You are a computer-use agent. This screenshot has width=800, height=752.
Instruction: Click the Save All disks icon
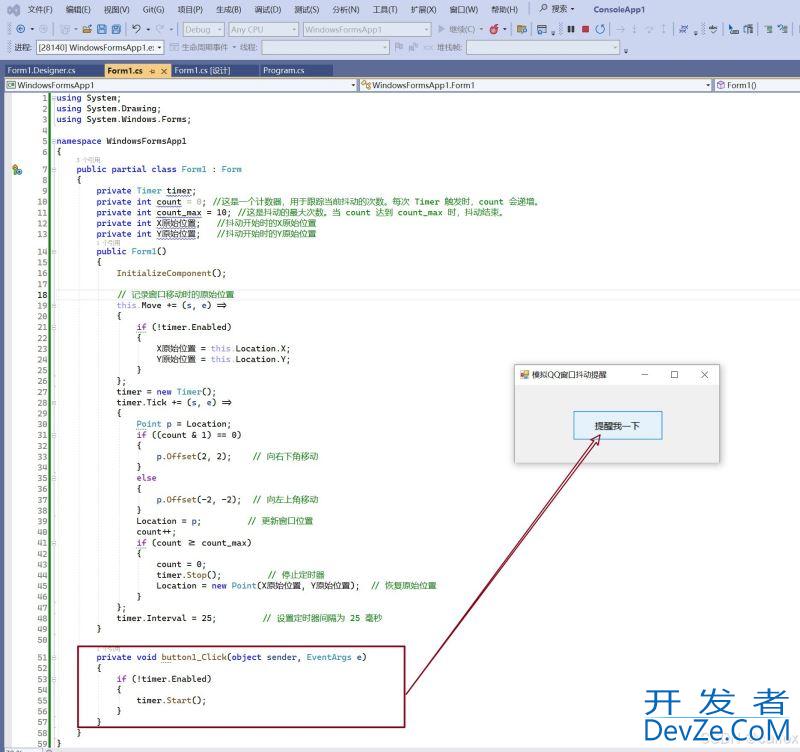click(x=116, y=29)
